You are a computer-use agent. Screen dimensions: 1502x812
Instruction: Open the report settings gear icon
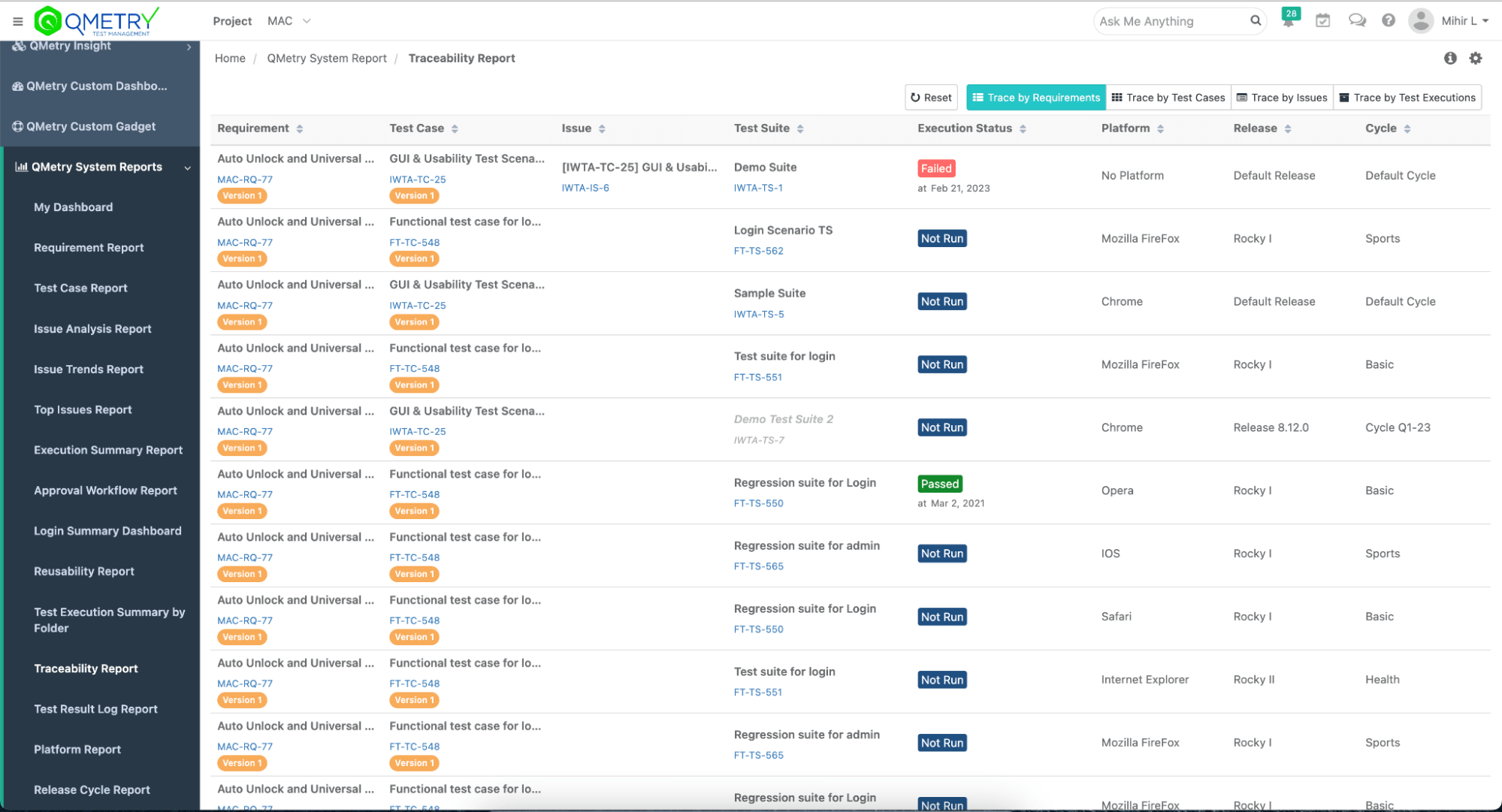tap(1476, 58)
